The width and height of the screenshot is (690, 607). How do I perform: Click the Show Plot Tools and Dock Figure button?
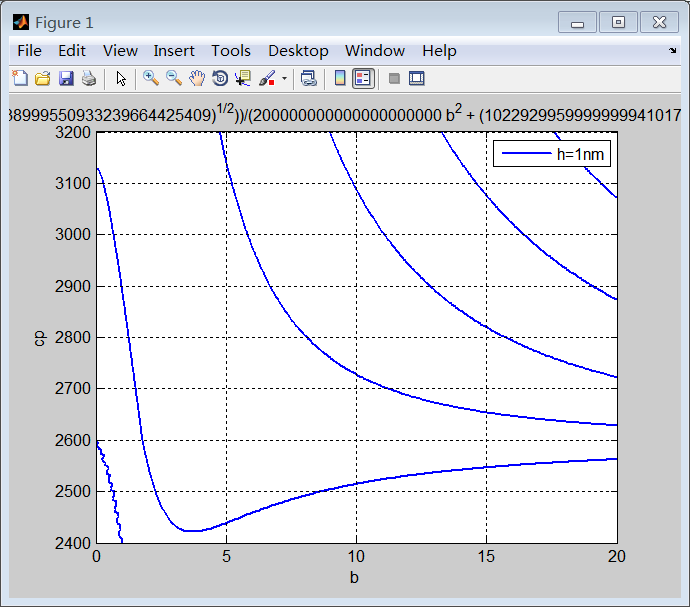(x=417, y=78)
